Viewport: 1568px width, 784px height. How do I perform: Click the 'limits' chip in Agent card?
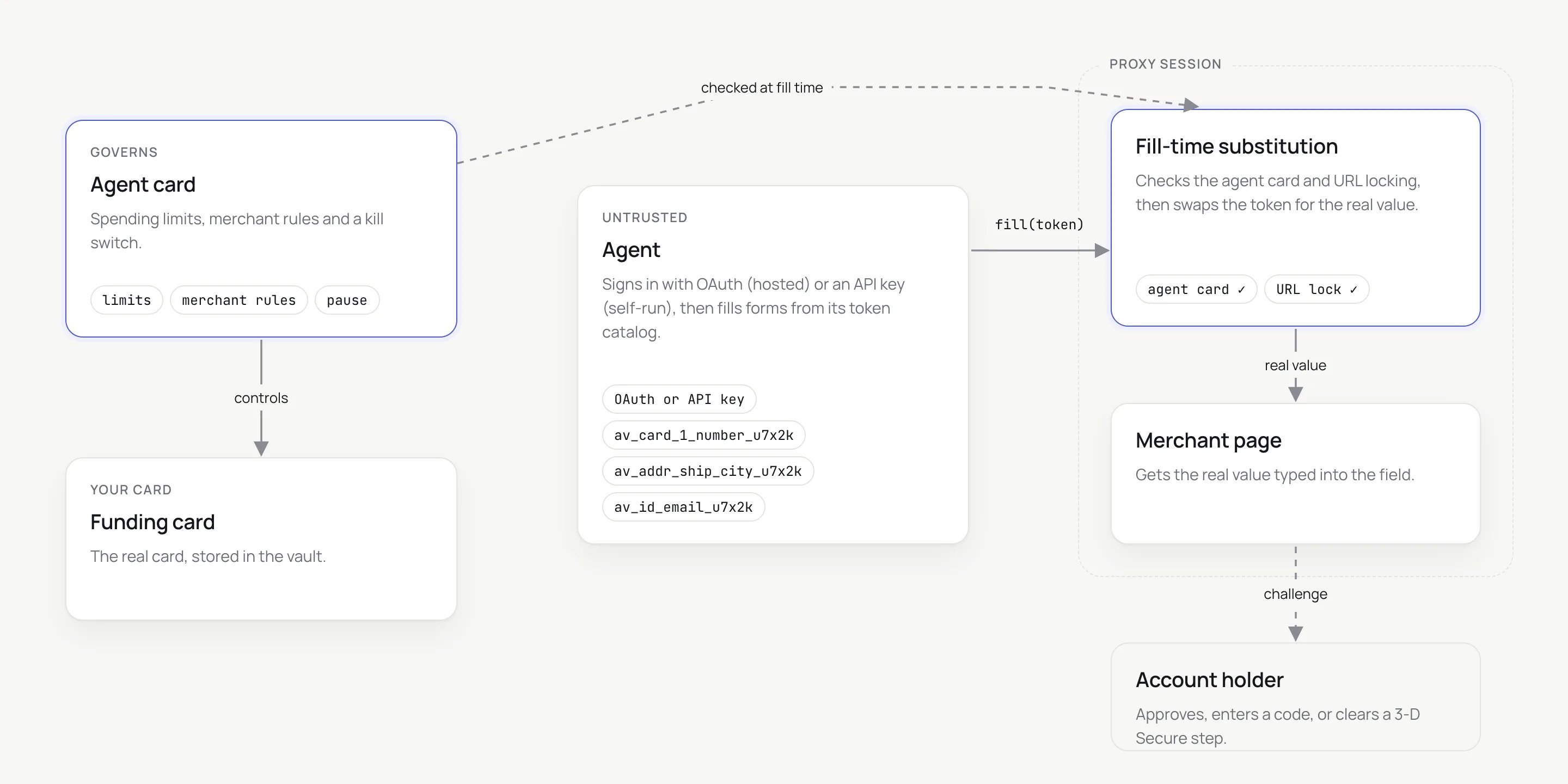pos(127,300)
